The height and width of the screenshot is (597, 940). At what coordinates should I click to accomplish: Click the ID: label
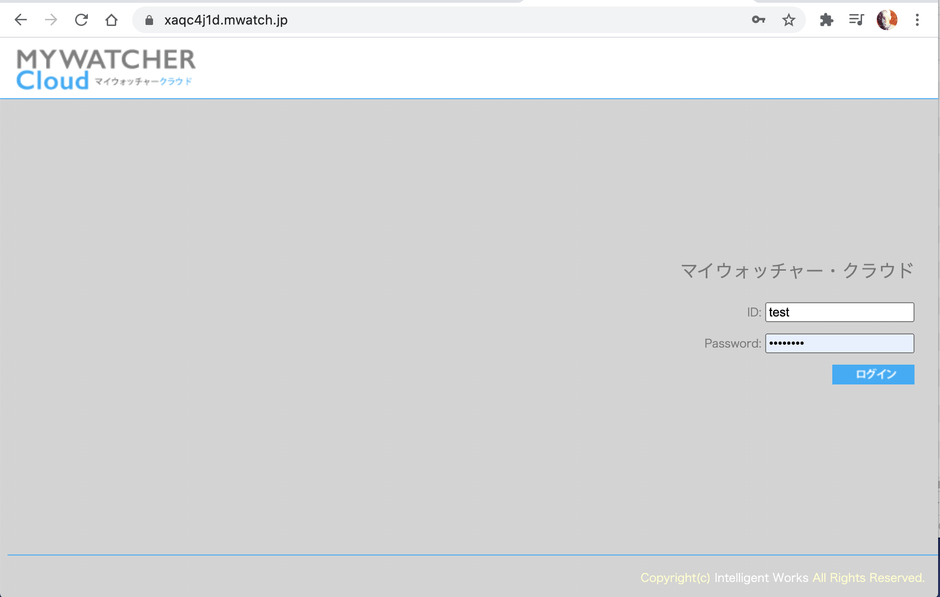click(753, 313)
